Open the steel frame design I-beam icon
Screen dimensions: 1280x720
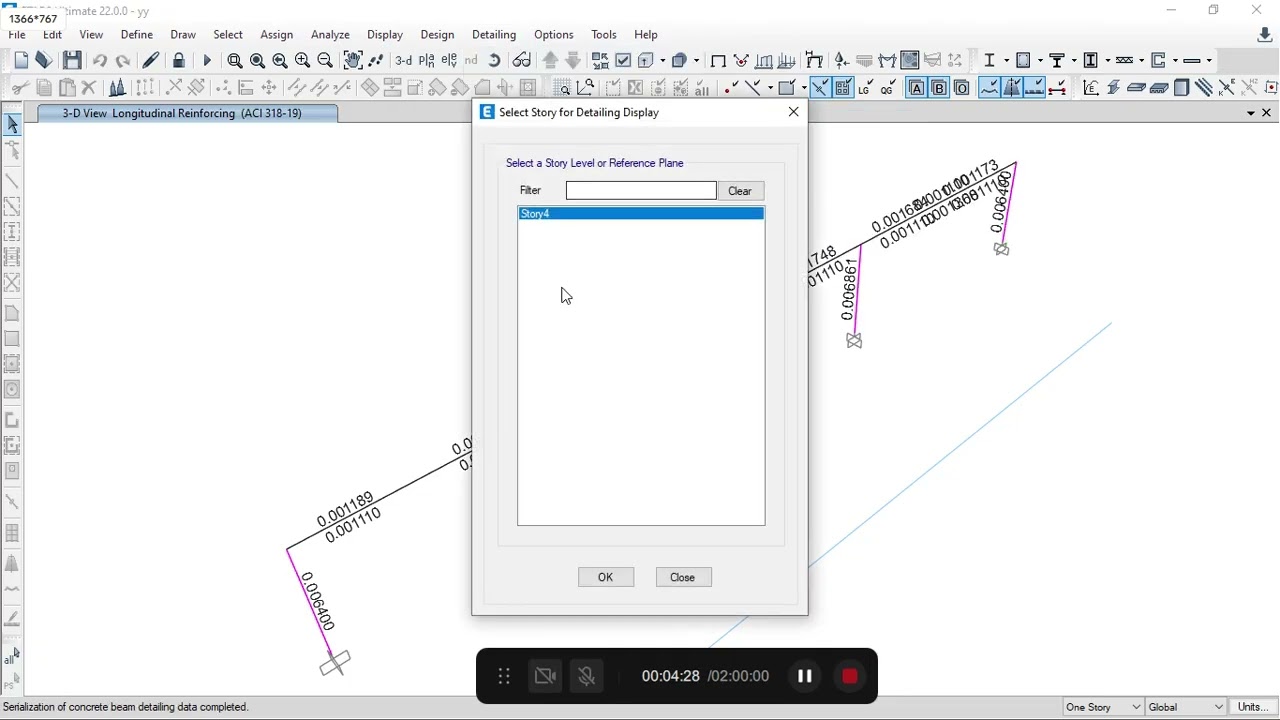990,61
